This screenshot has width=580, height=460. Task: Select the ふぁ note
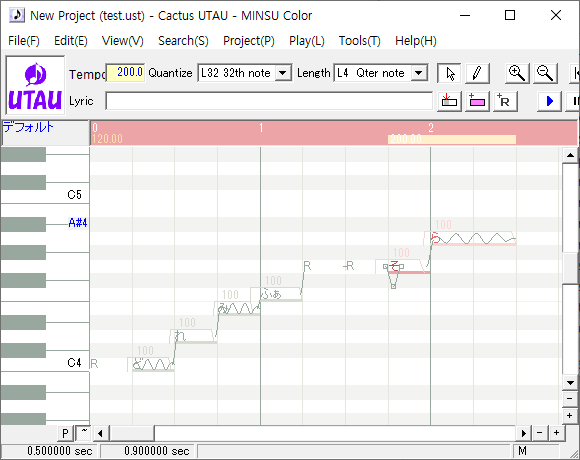coord(281,295)
